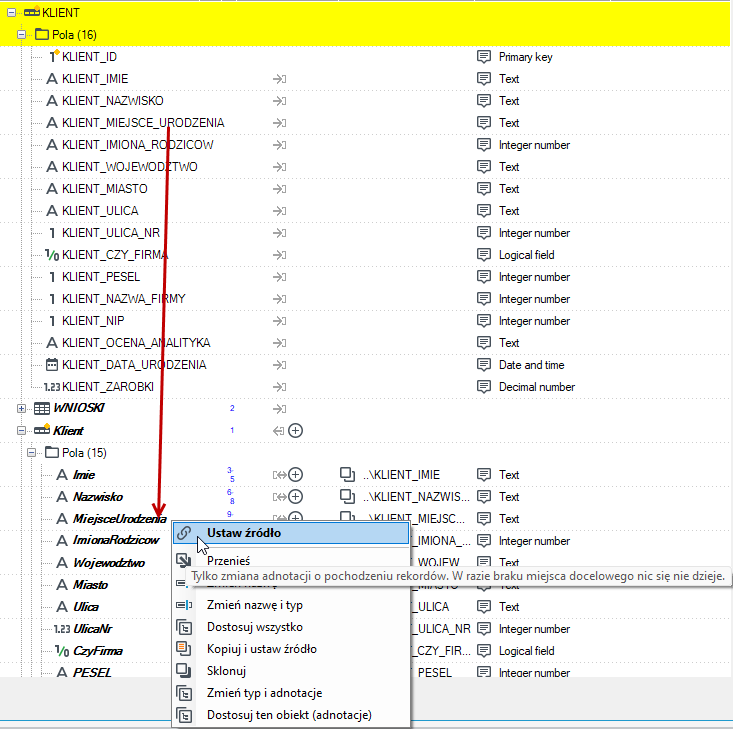Select the ImionaRodzicow field
This screenshot has height=729, width=733.
click(x=116, y=541)
